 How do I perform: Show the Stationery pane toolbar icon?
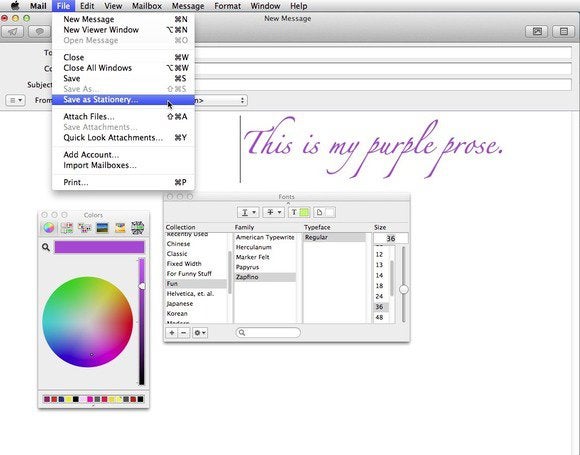point(564,31)
